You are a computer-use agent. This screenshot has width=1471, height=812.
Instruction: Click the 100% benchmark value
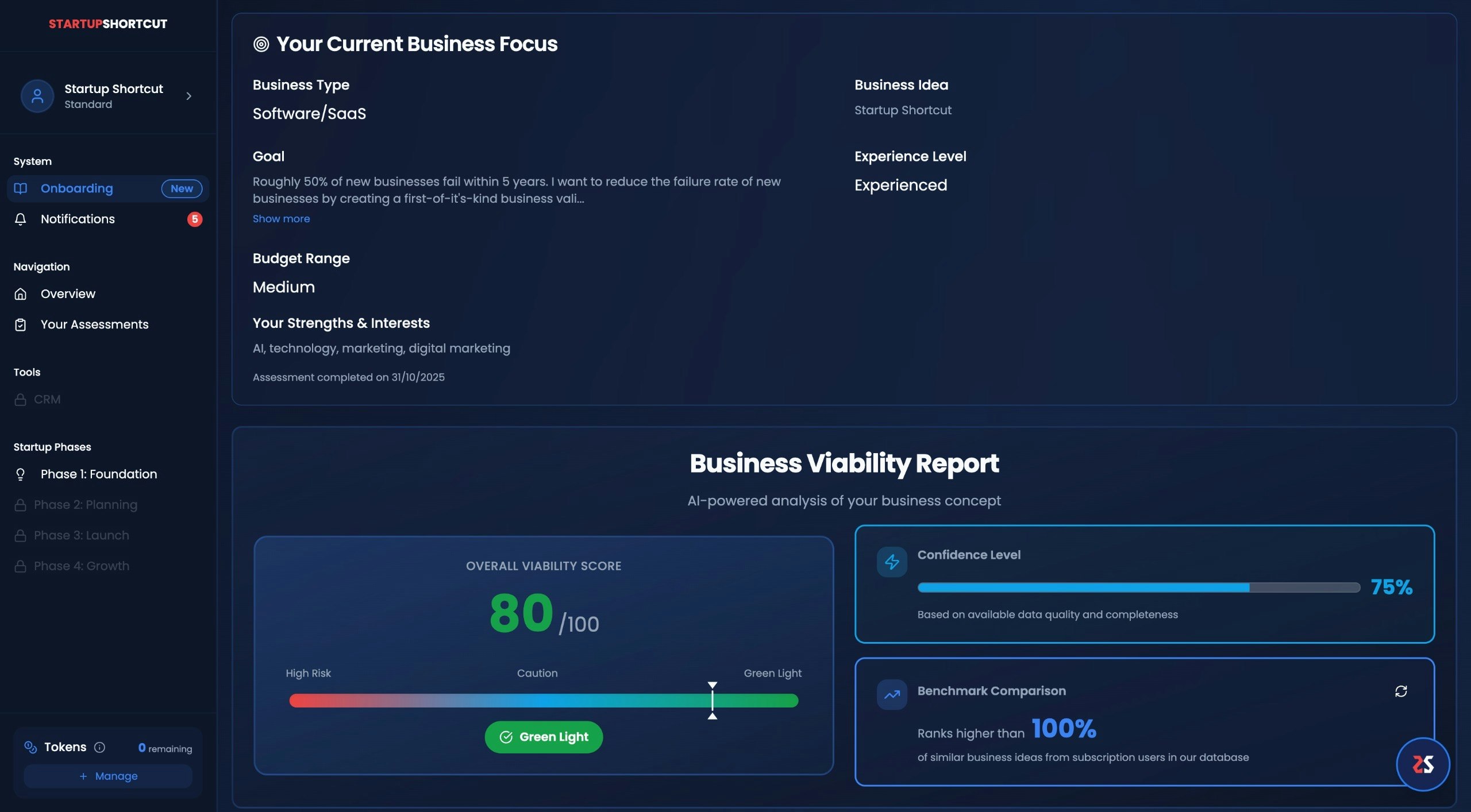1064,728
